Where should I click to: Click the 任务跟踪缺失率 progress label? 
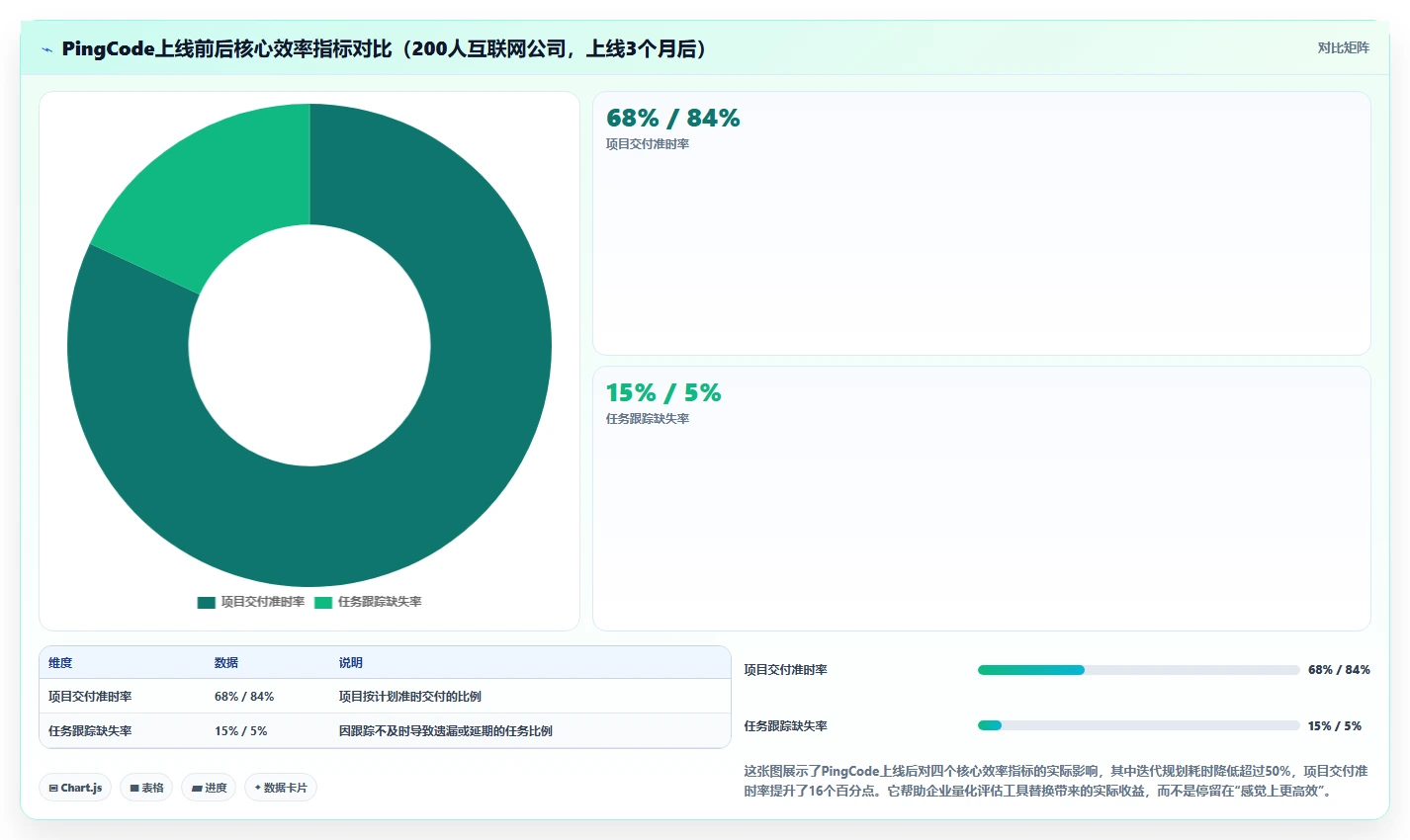coord(786,726)
